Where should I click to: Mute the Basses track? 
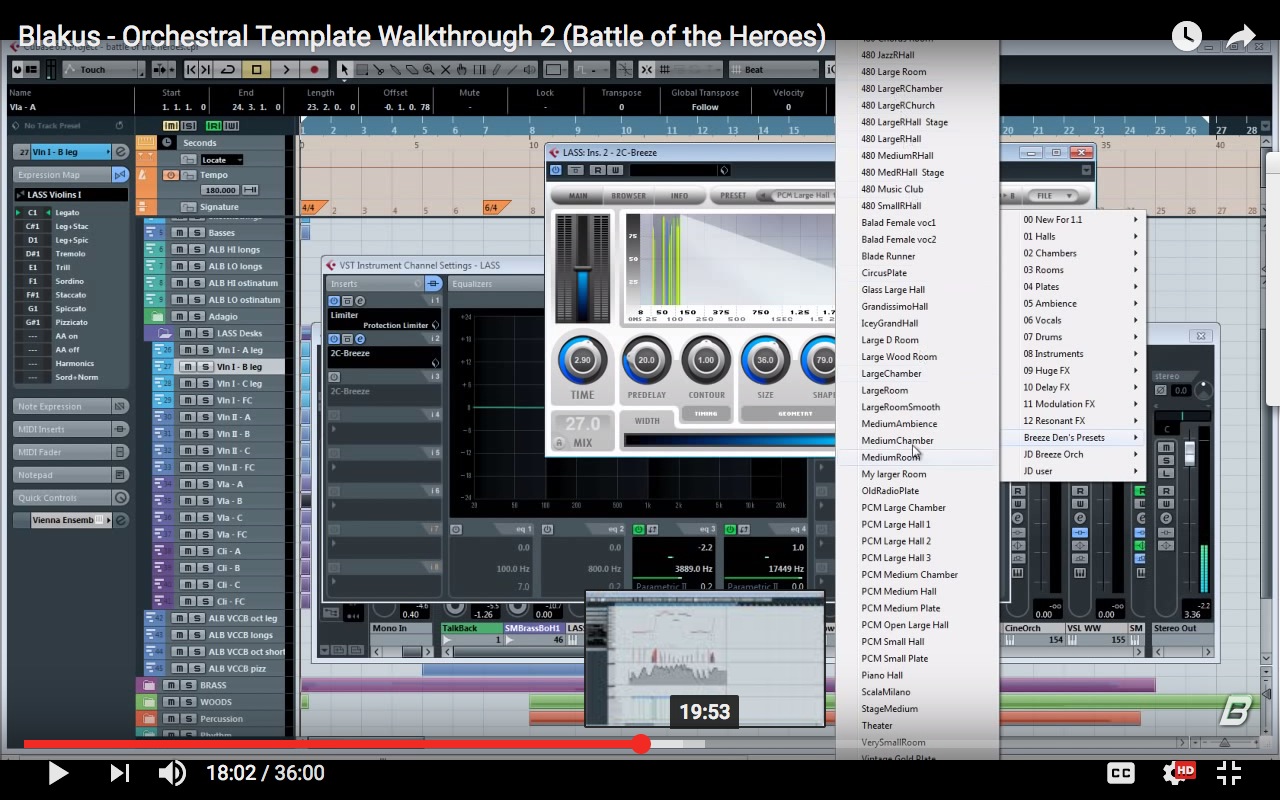(x=178, y=233)
